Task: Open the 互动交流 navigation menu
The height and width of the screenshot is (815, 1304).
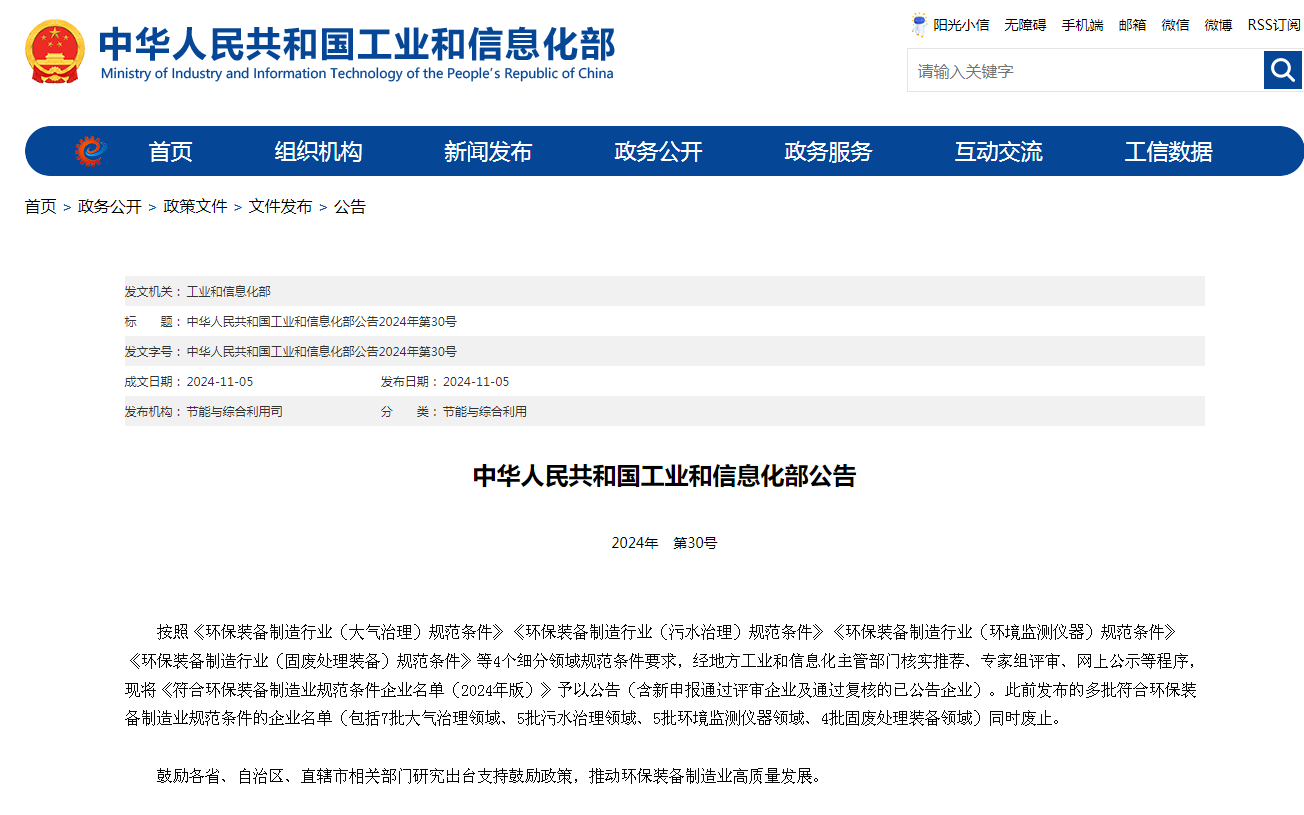Action: (998, 151)
